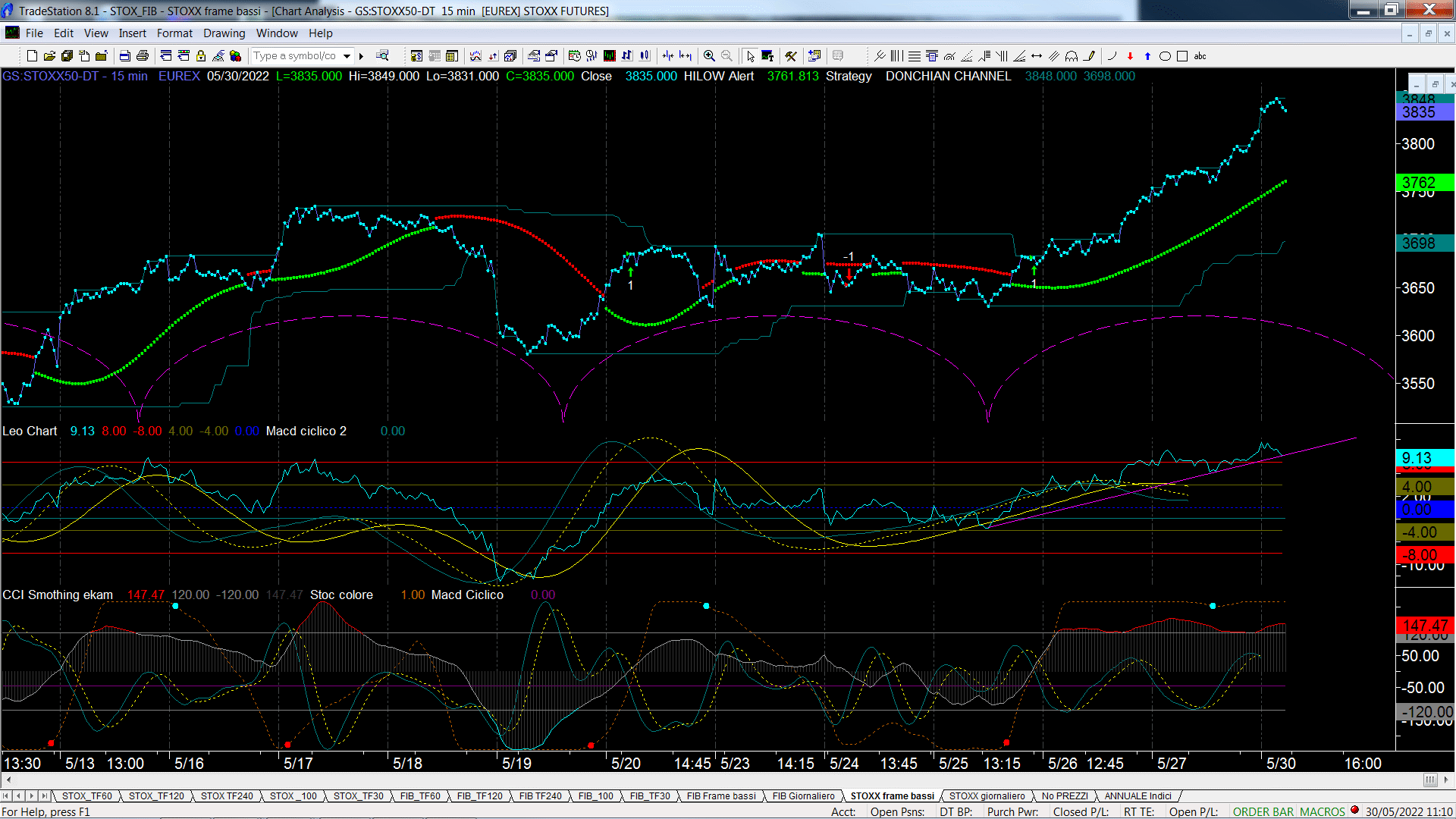Click the 3698 Donchian price marker

[x=1424, y=243]
